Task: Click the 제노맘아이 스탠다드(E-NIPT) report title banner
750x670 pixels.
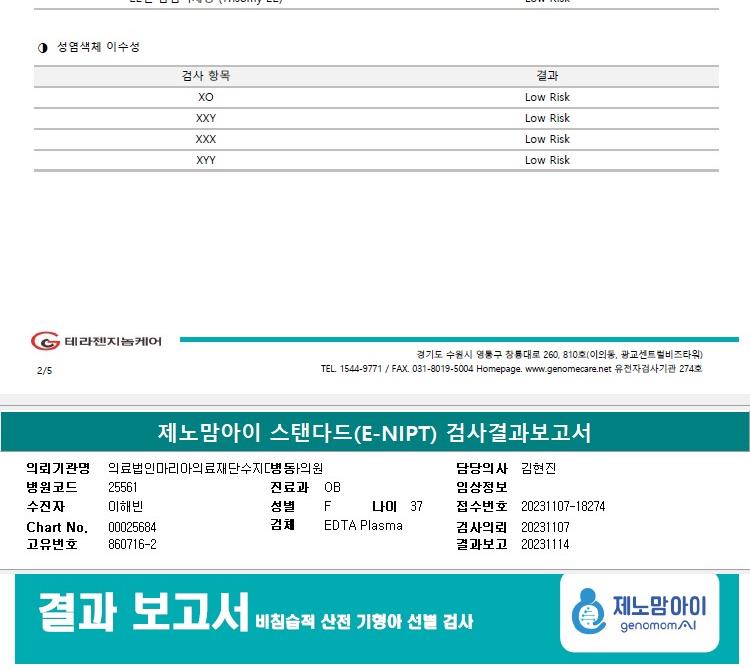Action: point(375,432)
